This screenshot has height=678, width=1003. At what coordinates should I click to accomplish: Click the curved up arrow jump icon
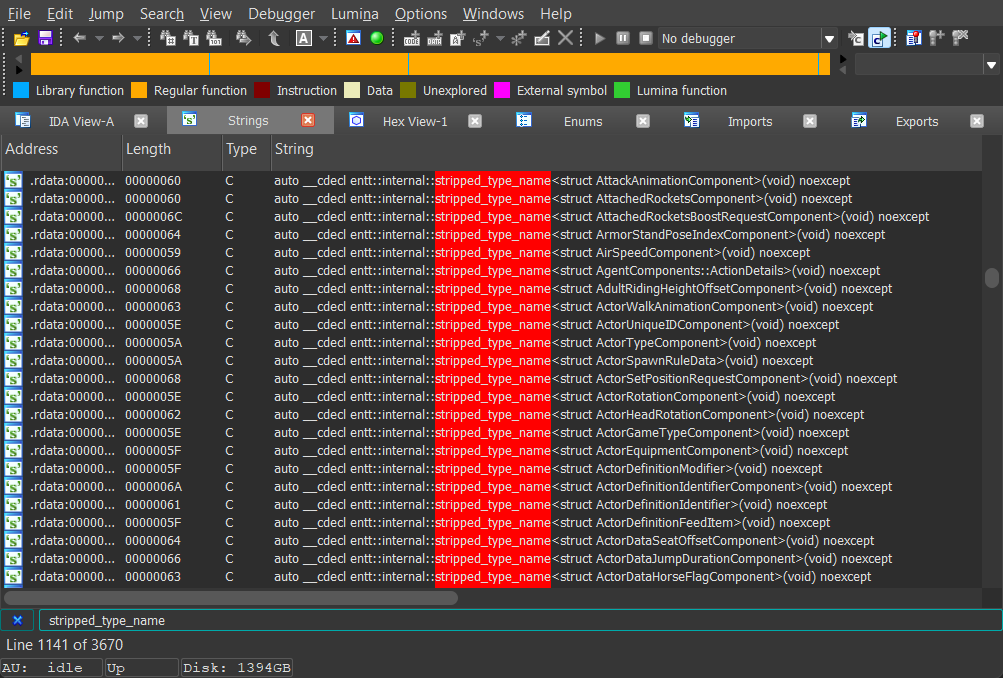tap(274, 38)
